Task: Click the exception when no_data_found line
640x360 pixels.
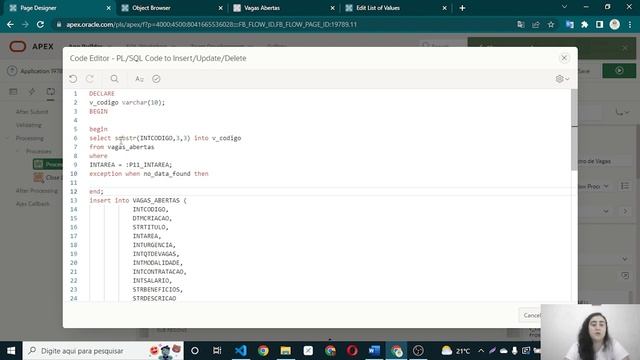Action: coord(149,173)
